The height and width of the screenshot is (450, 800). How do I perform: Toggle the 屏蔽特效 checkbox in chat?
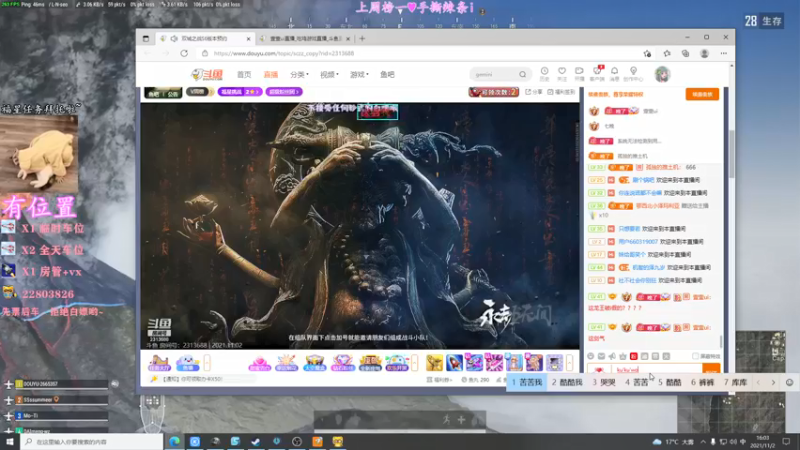coord(695,356)
